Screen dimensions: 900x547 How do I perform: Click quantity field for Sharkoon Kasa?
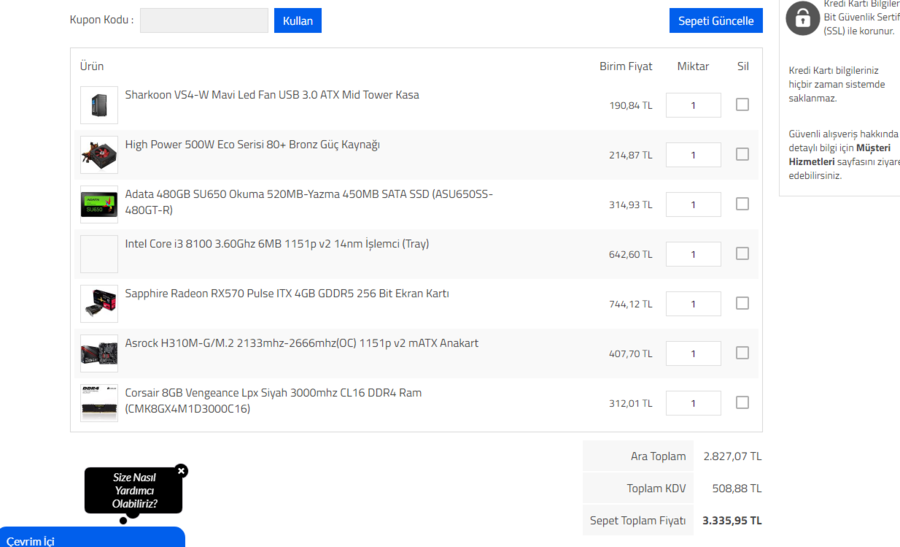coord(693,106)
